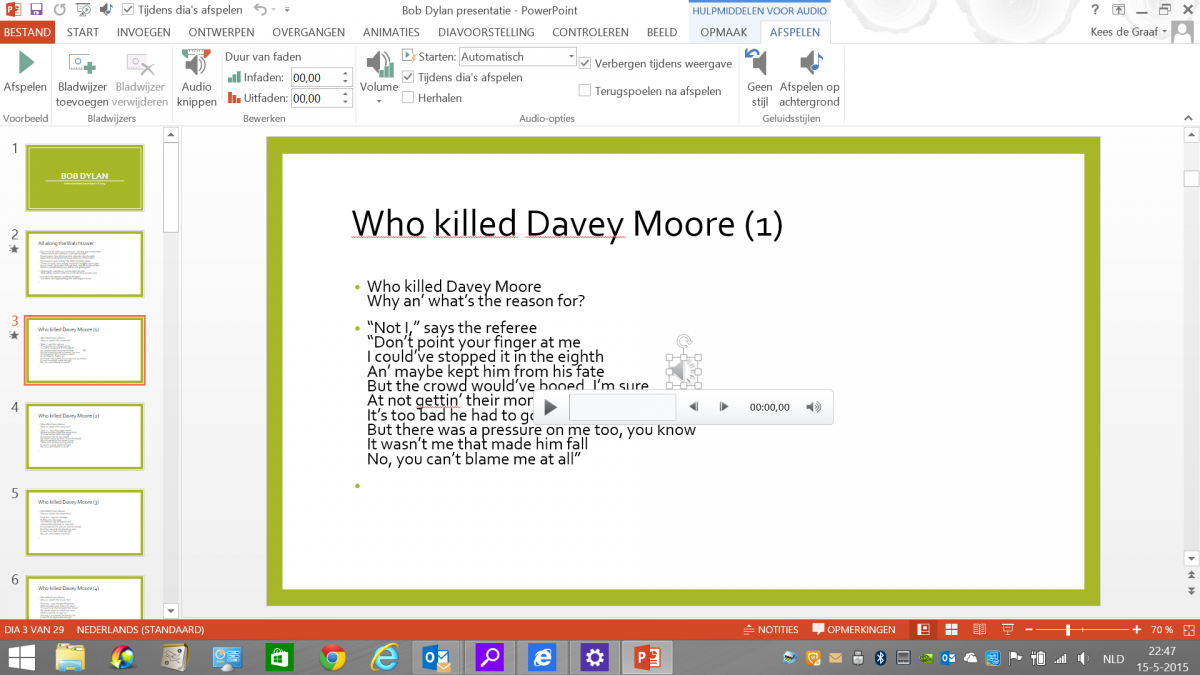Toggle the NOTITIES notes pane
This screenshot has width=1200, height=675.
pos(771,630)
